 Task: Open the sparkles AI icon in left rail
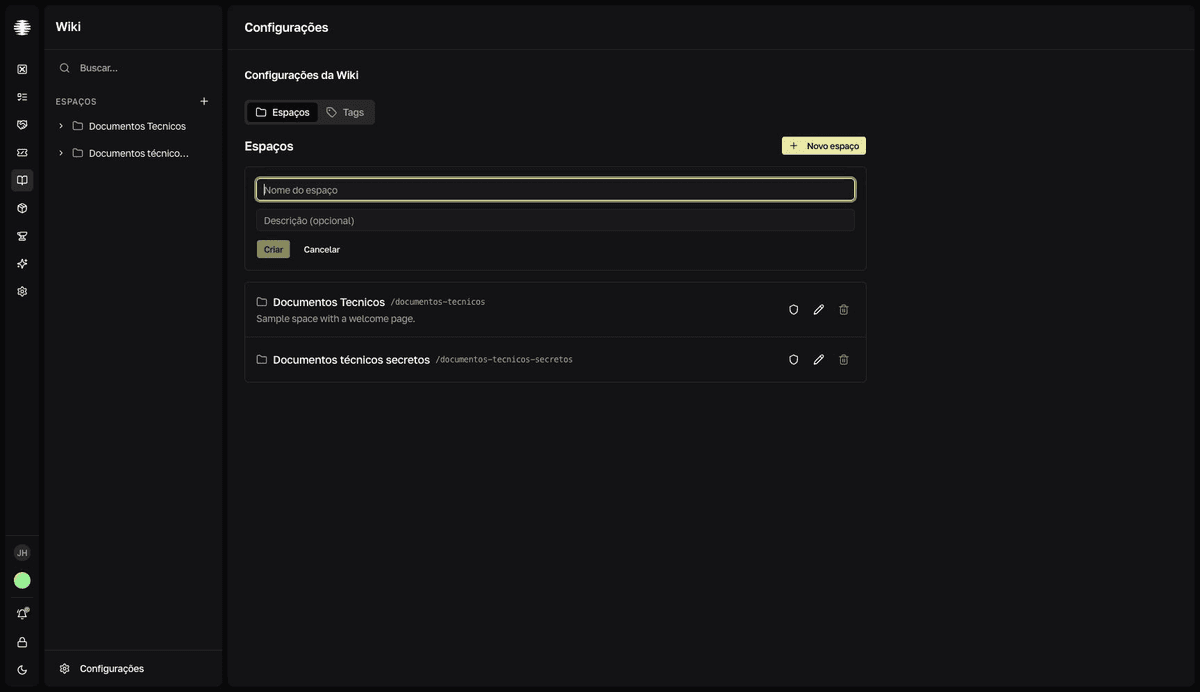point(22,264)
